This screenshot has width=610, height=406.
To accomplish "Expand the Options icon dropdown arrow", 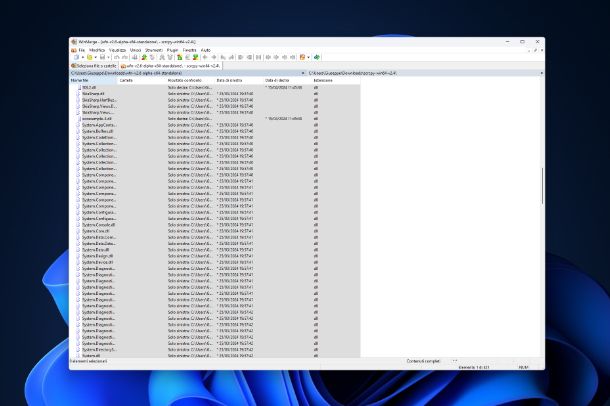I will point(308,57).
